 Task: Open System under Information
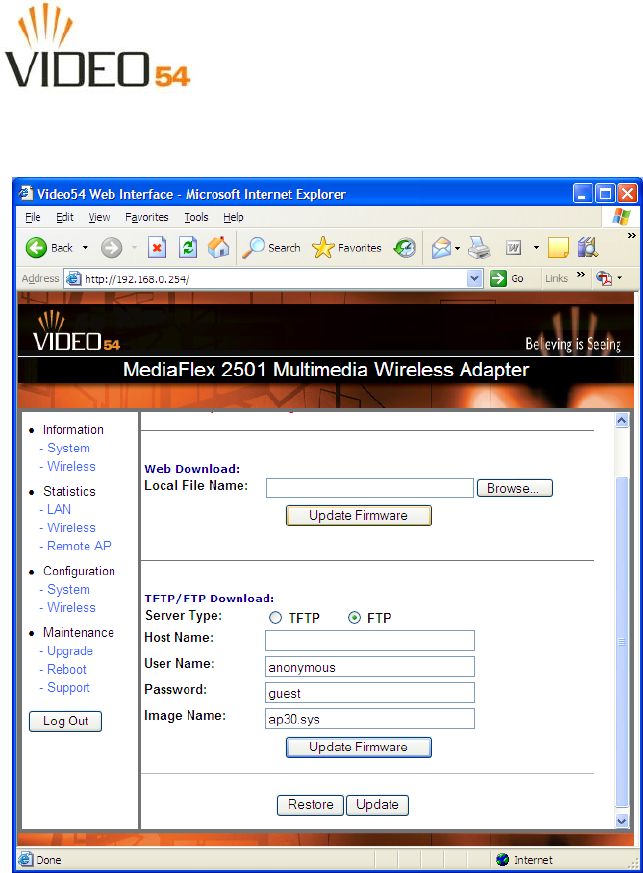point(68,448)
